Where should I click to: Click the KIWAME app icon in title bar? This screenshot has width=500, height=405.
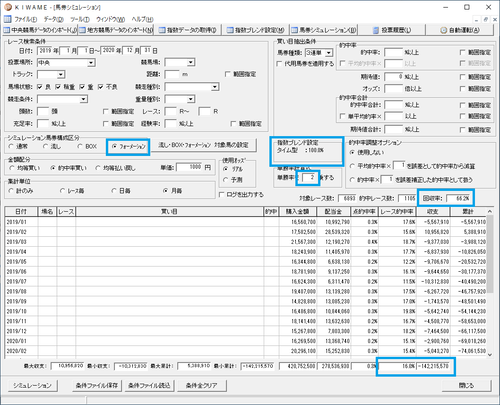pos(8,7)
